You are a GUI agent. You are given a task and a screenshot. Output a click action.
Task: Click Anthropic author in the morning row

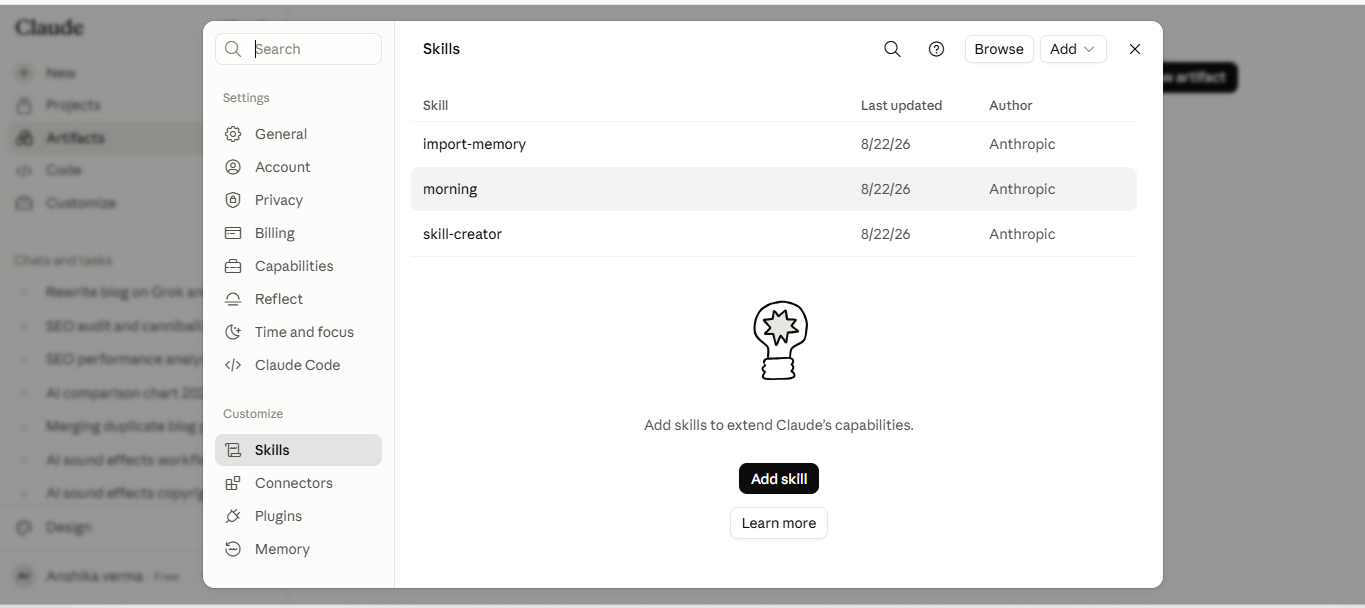(x=1022, y=189)
